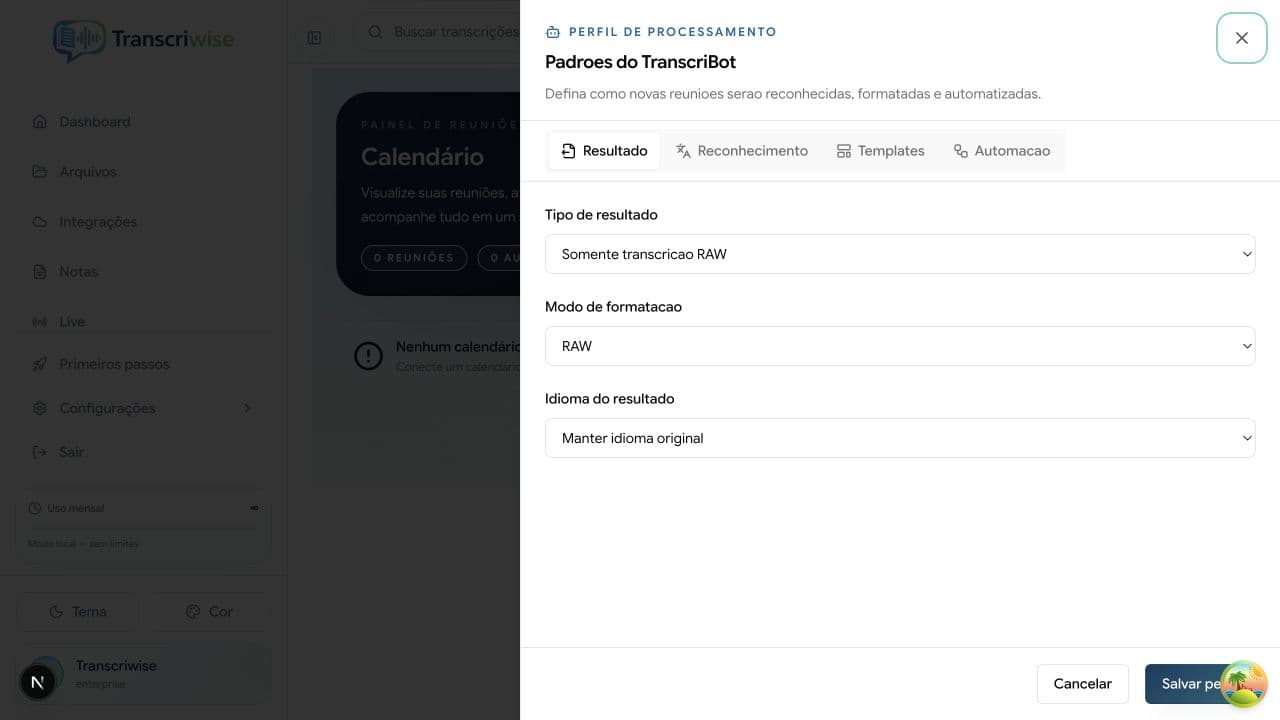Click the 0 REUNIÕES badge

click(414, 257)
